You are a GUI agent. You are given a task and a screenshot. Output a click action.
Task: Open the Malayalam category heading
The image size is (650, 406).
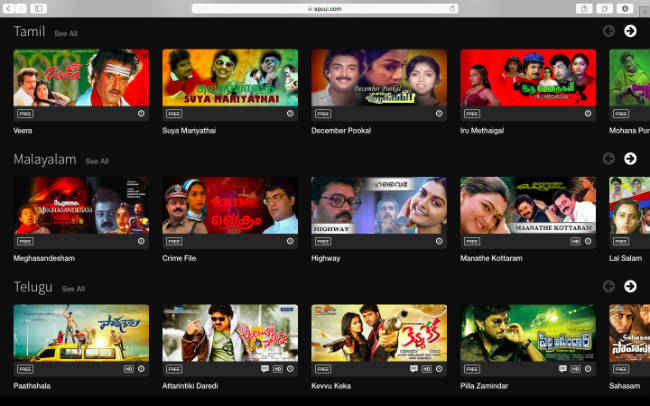(45, 160)
